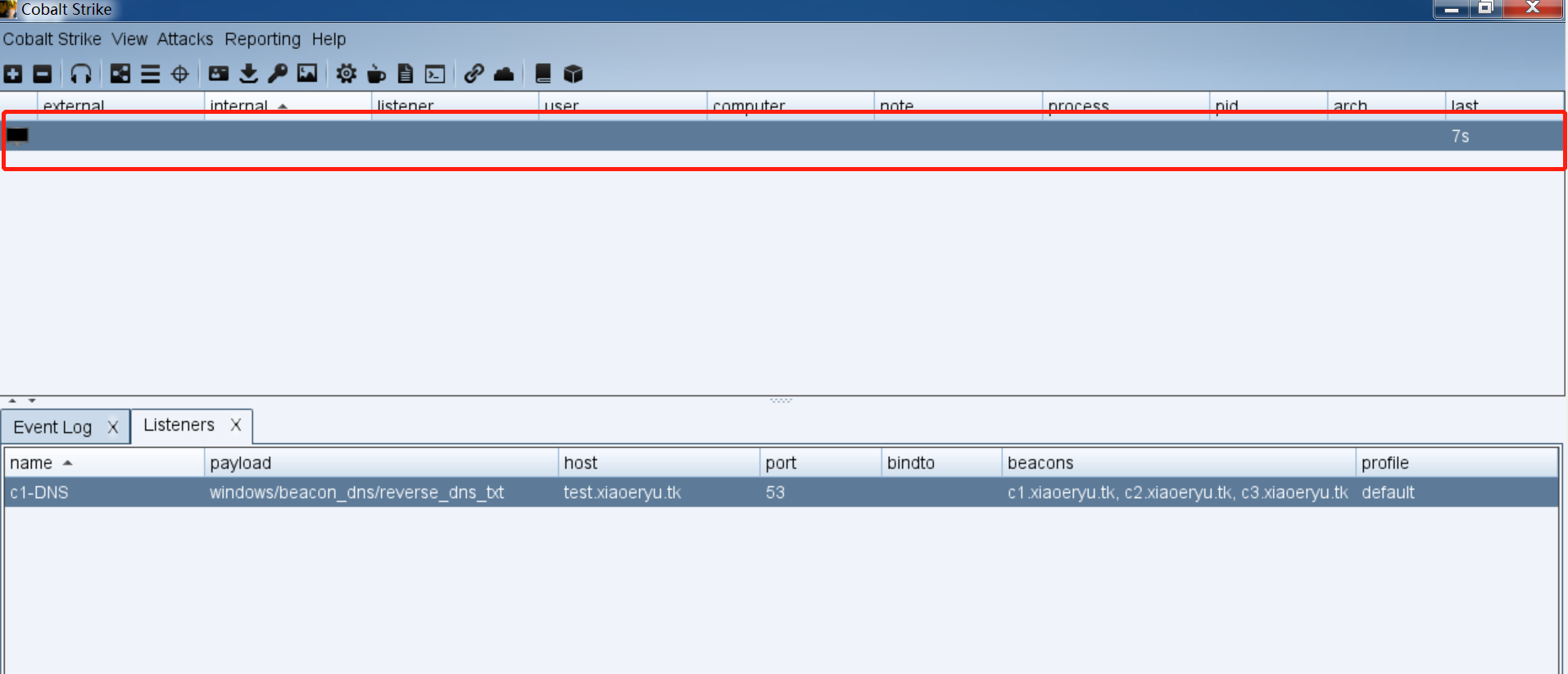Manage web server via cloud icon

504,75
